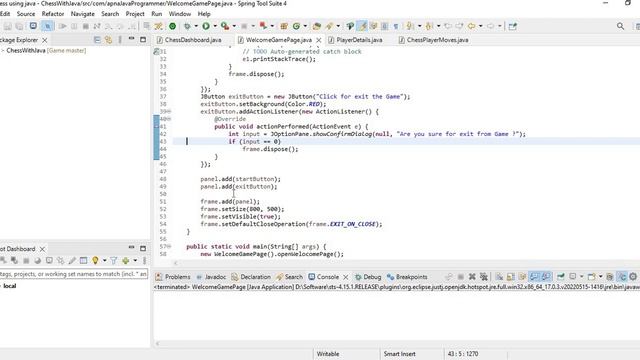The width and height of the screenshot is (640, 360).
Task: Click the Remove All Terminated Launches console icon
Action: point(484,277)
